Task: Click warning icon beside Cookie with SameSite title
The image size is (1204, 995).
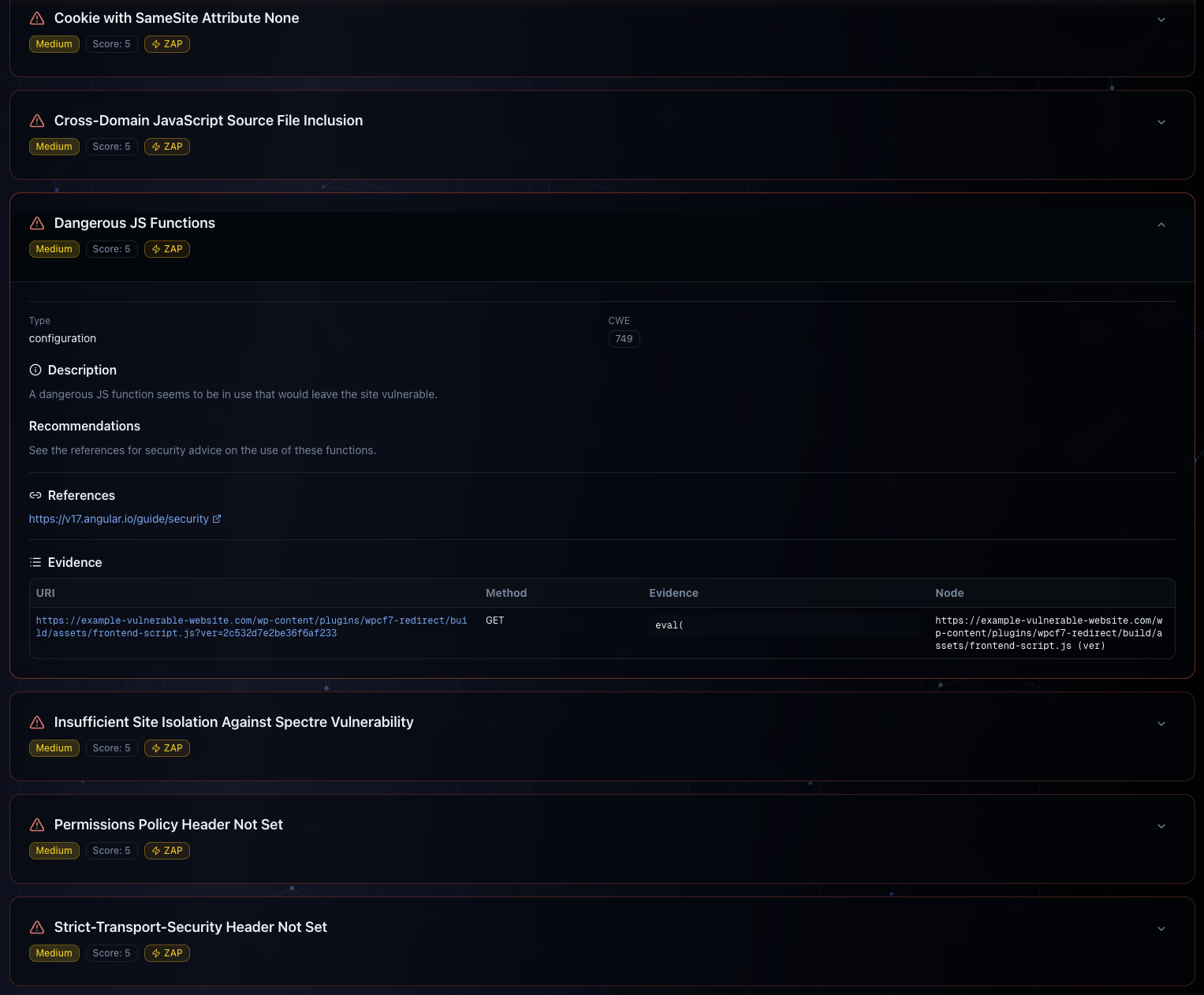Action: click(37, 18)
